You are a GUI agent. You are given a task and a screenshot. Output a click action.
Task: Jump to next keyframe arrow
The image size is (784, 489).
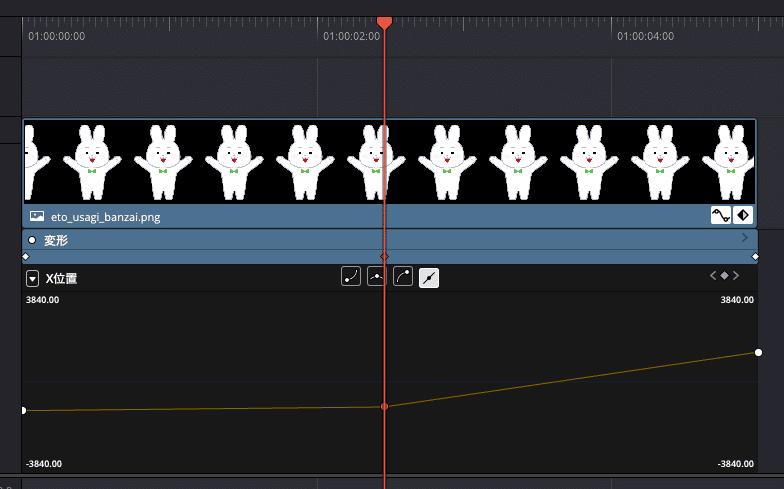tap(736, 276)
